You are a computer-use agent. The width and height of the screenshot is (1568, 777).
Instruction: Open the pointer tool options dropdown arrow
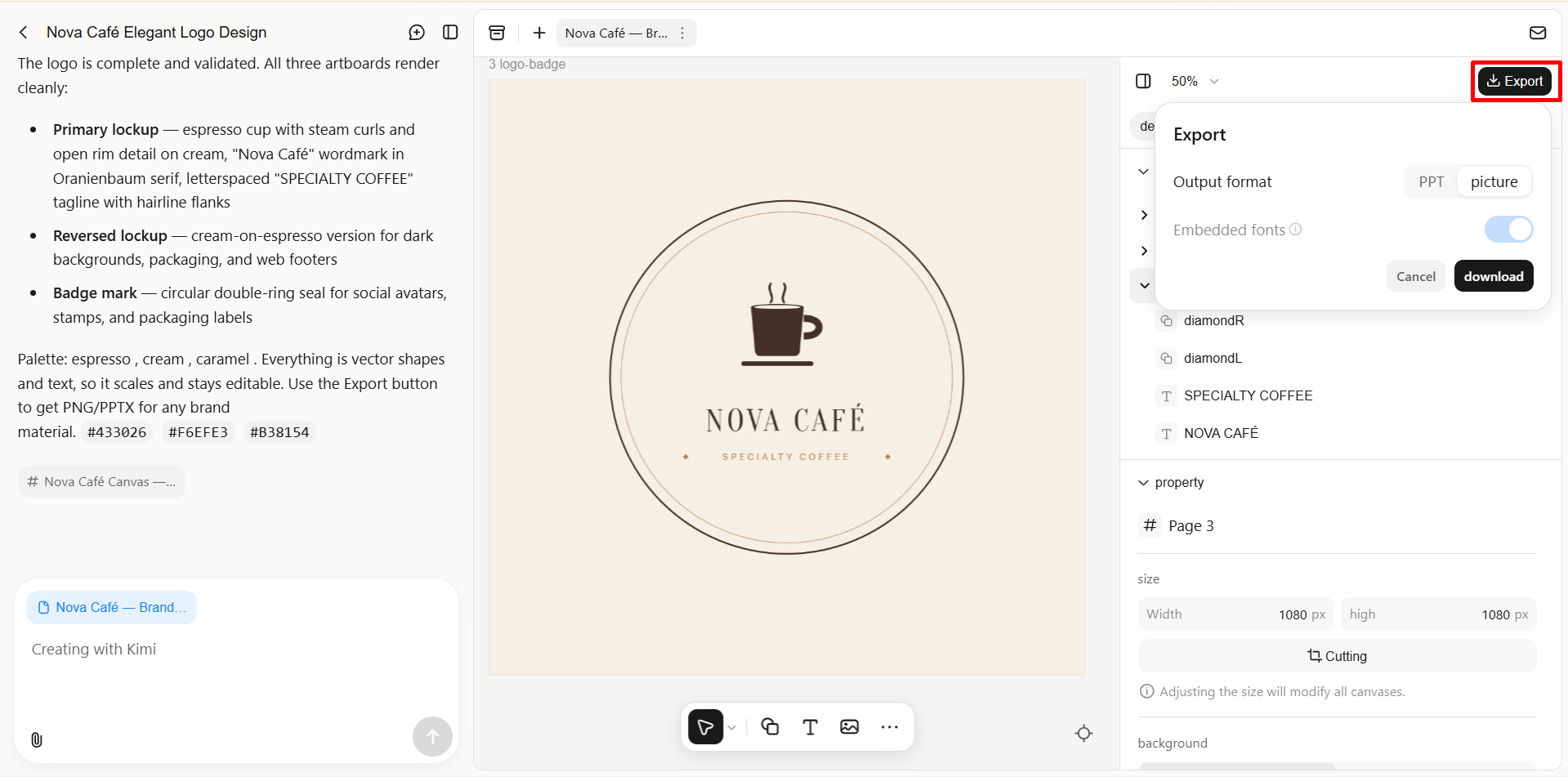(x=732, y=727)
